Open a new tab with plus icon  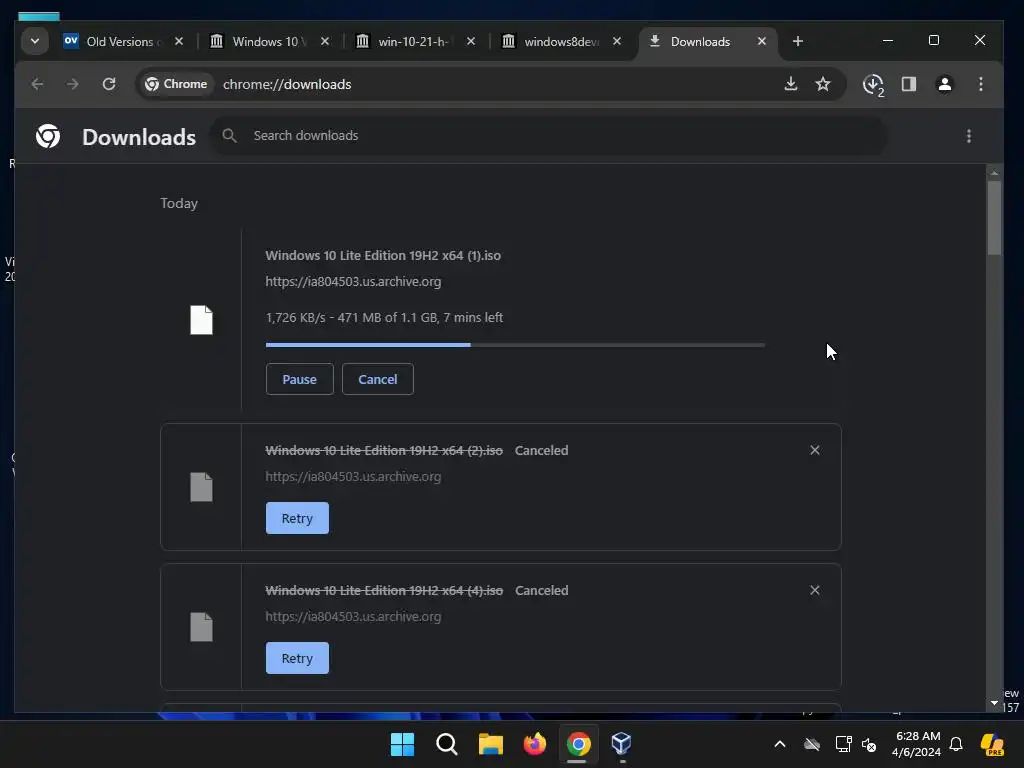coord(797,41)
